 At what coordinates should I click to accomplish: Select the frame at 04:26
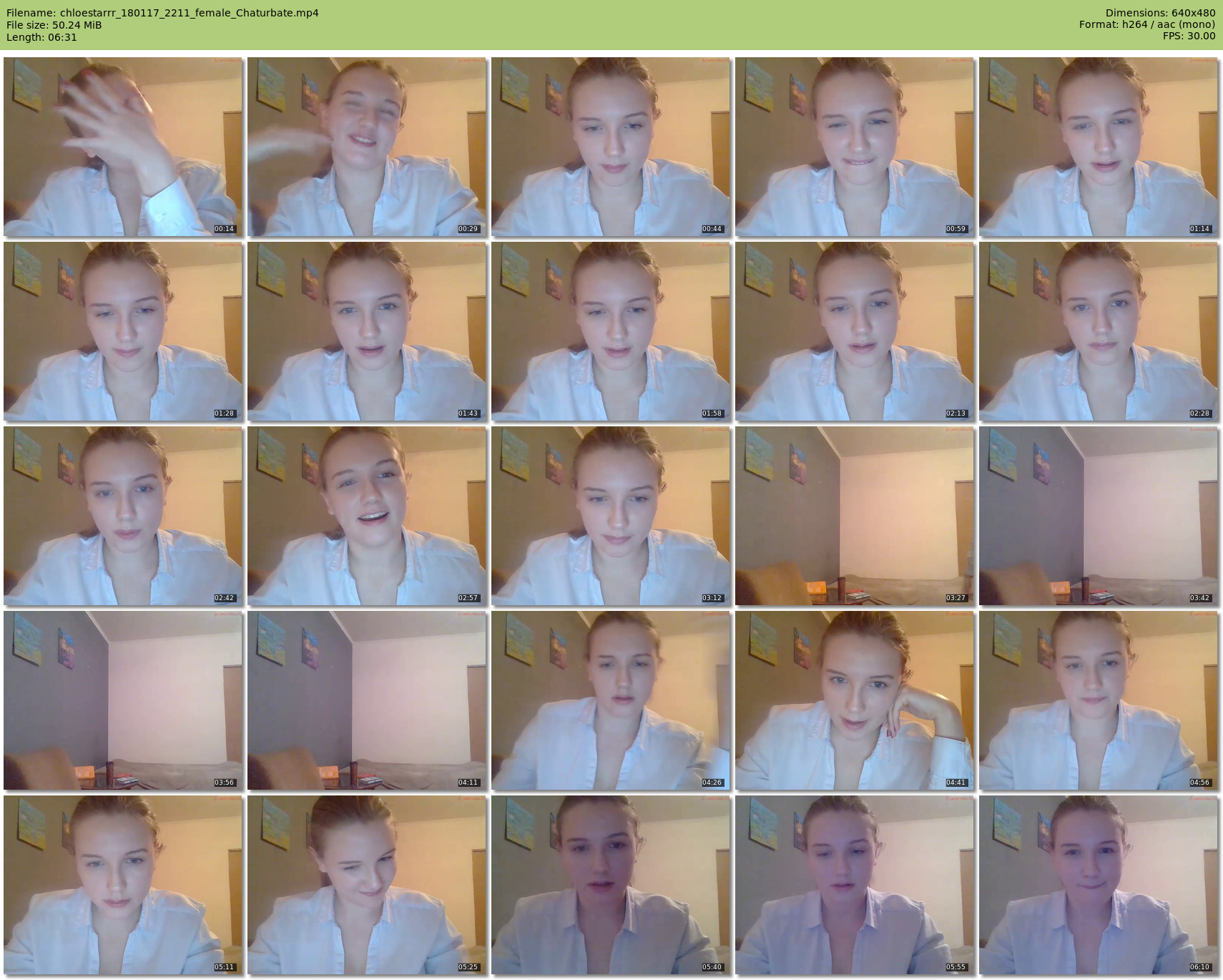coord(610,700)
